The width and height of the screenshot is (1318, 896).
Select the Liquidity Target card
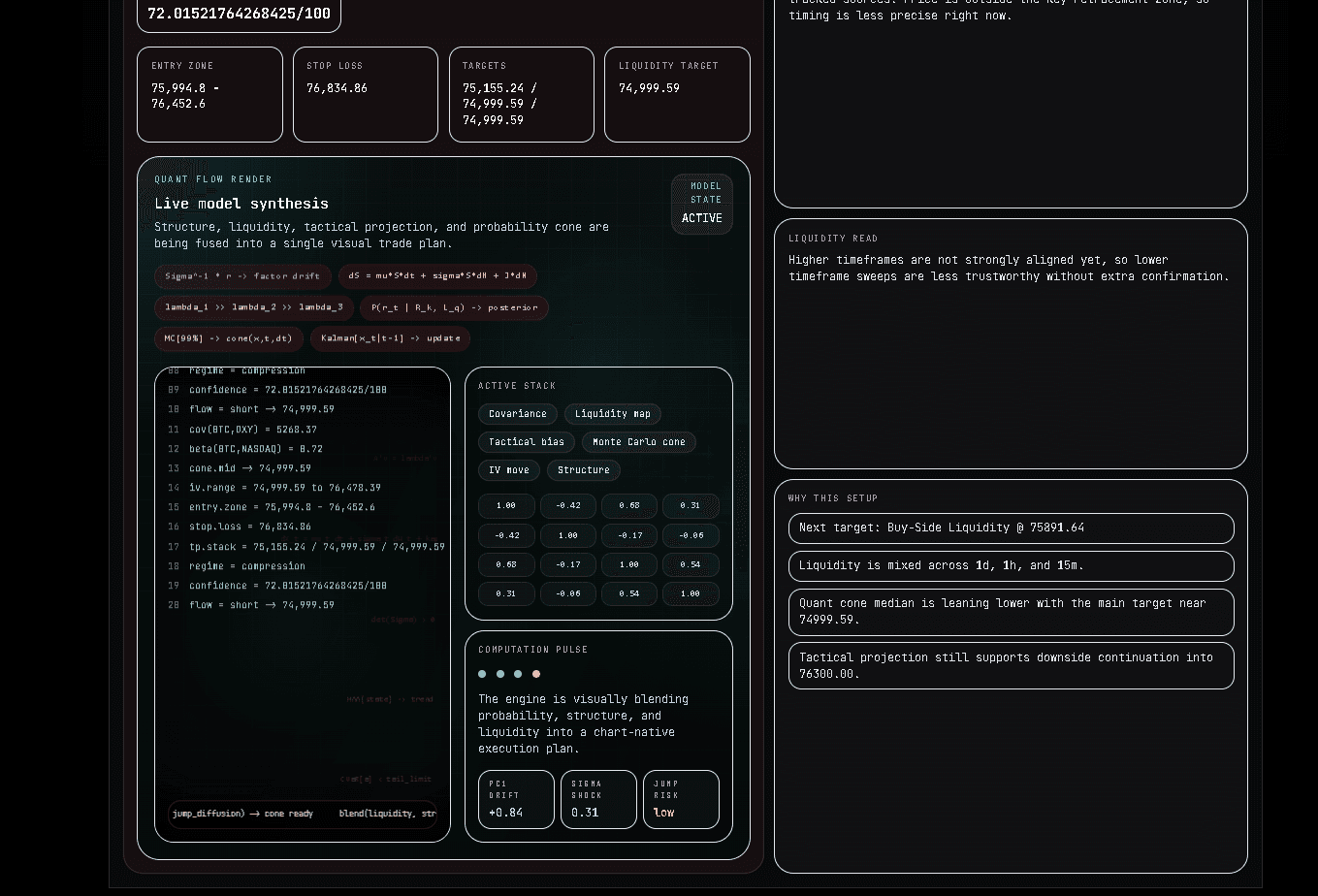[677, 94]
